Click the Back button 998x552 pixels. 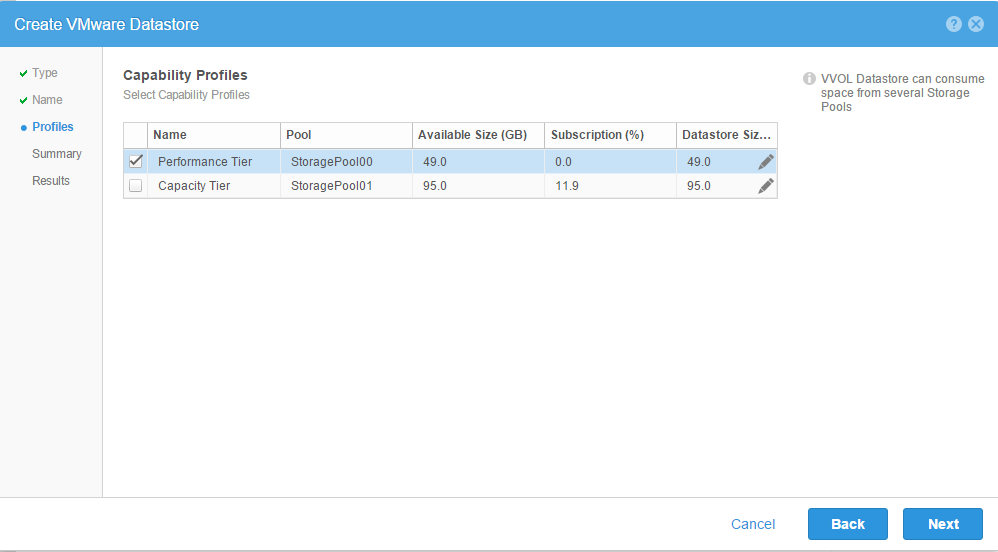(x=848, y=524)
